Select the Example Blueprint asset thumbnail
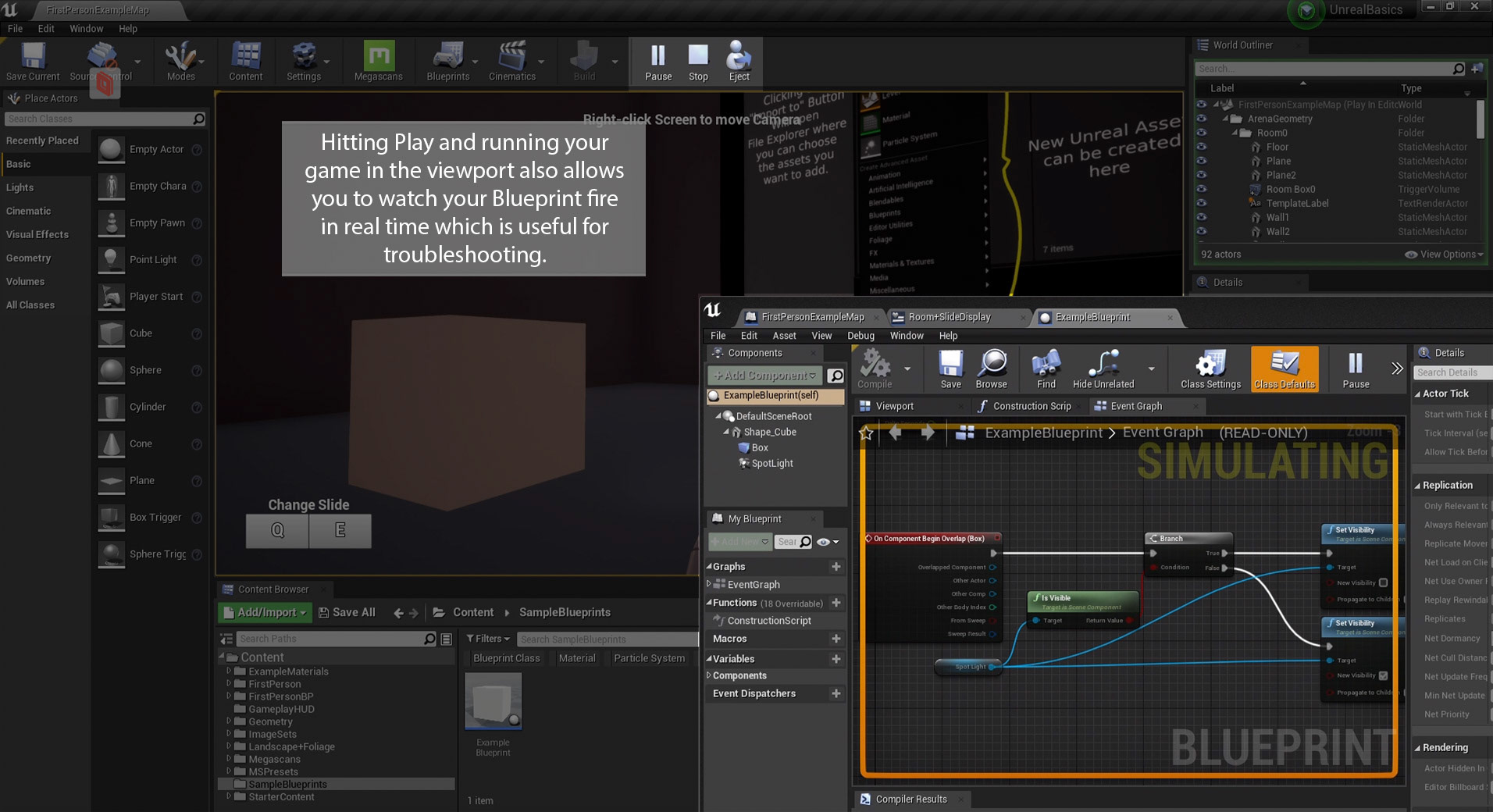 [493, 700]
